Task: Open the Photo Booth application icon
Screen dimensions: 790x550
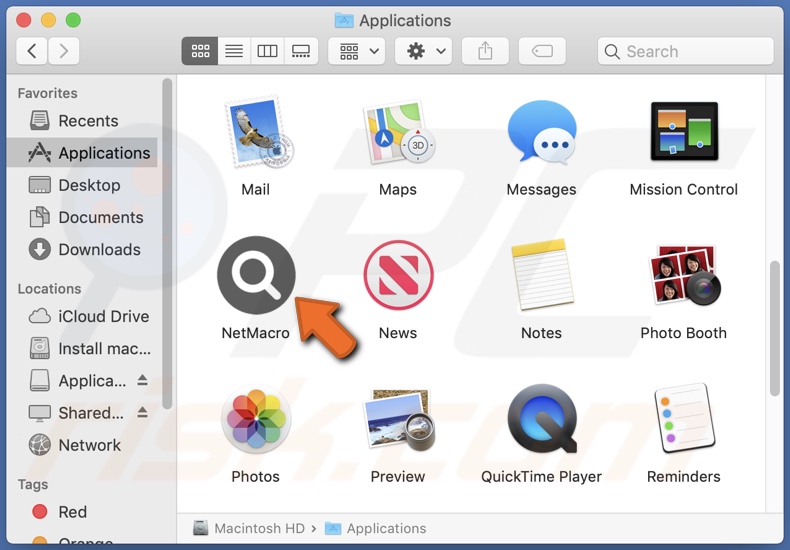Action: click(684, 275)
